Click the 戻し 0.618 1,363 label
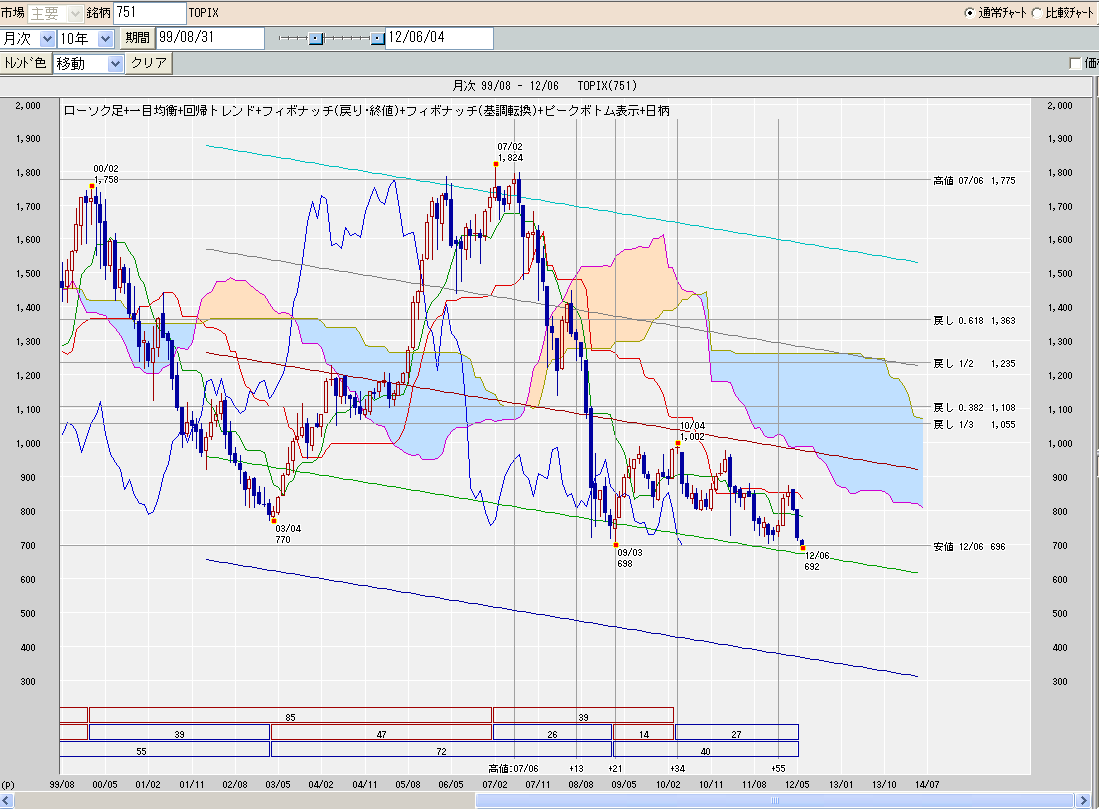This screenshot has width=1099, height=809. tap(974, 320)
